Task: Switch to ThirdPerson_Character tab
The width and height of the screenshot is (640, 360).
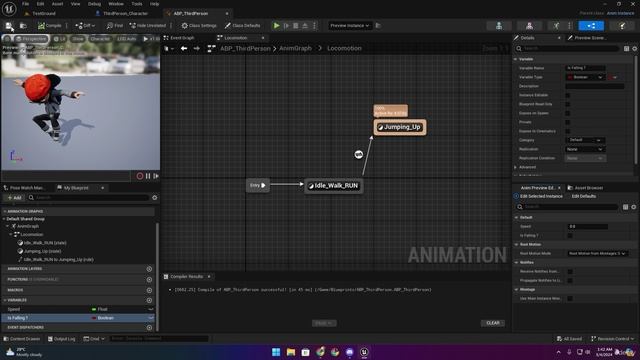Action: tap(125, 13)
